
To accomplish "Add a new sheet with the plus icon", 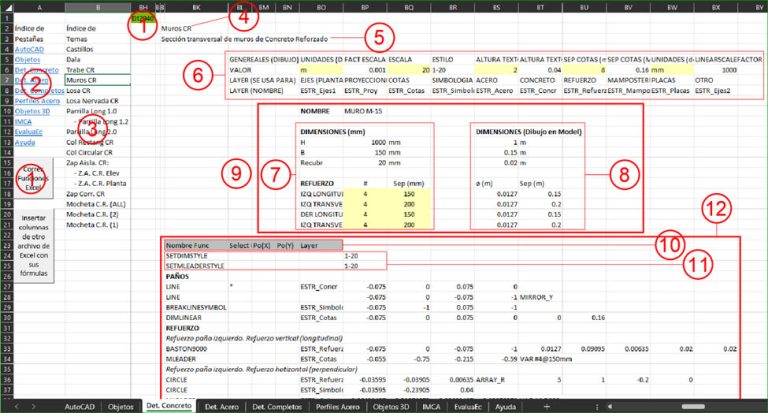I will tap(547, 407).
